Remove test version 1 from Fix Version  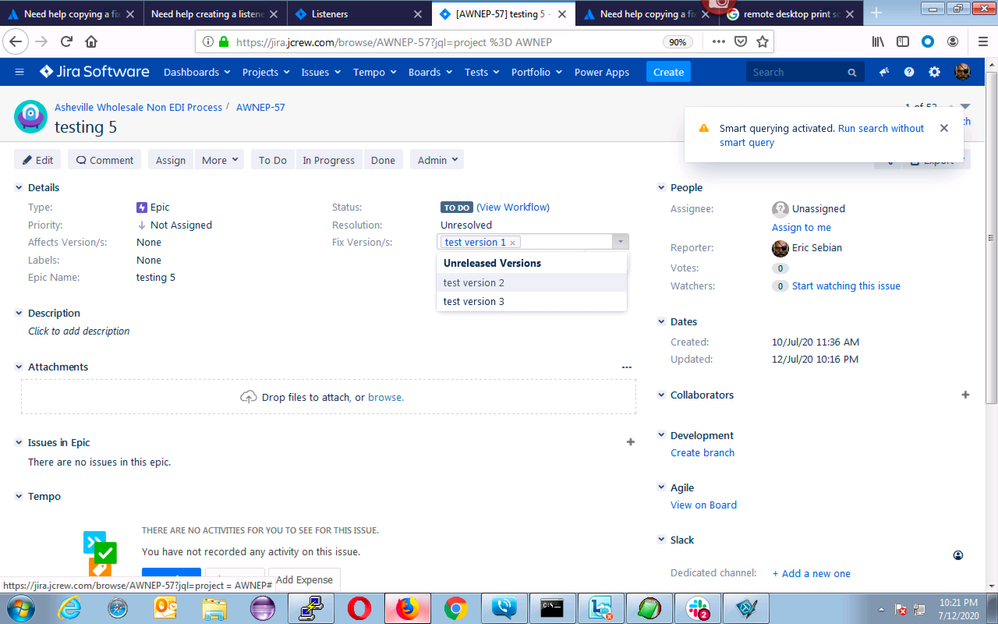pos(512,243)
